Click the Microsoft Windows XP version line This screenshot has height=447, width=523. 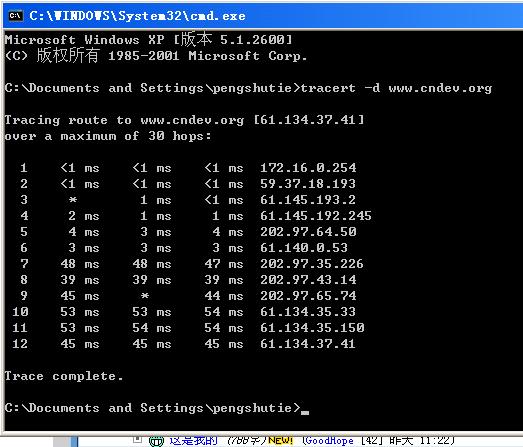click(x=148, y=39)
